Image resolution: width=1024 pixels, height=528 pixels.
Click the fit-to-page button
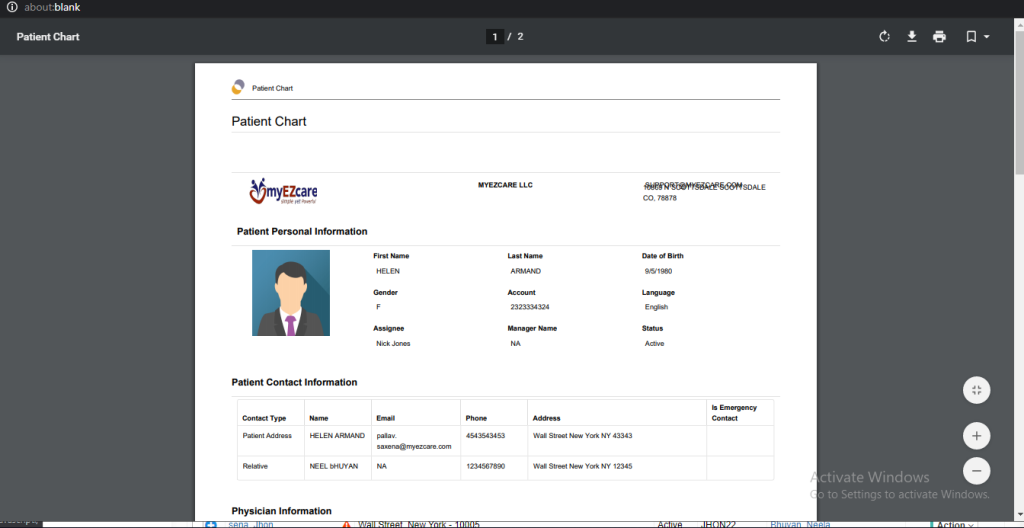point(976,390)
